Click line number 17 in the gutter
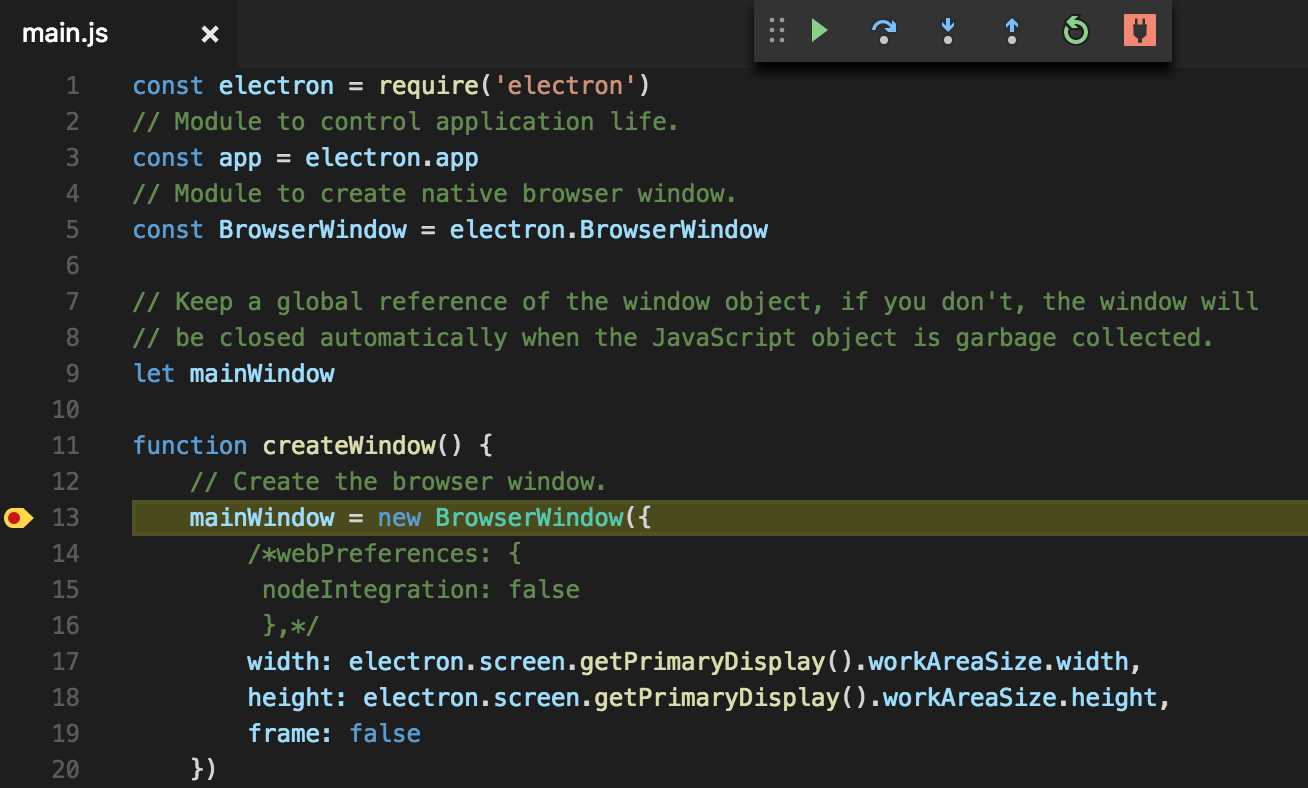This screenshot has width=1308, height=788. (x=65, y=662)
